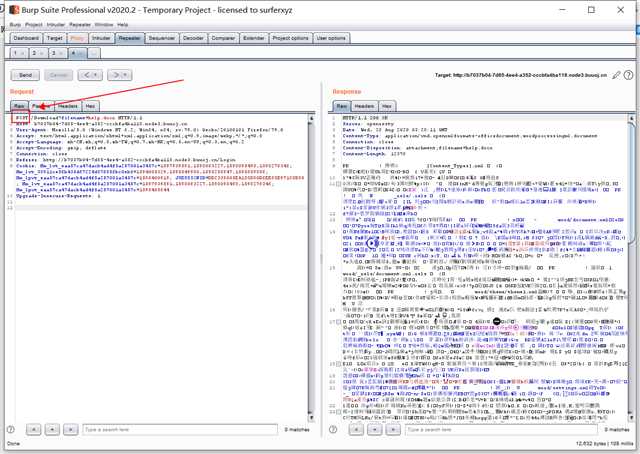
Task: Show response Raw view
Action: 341,106
